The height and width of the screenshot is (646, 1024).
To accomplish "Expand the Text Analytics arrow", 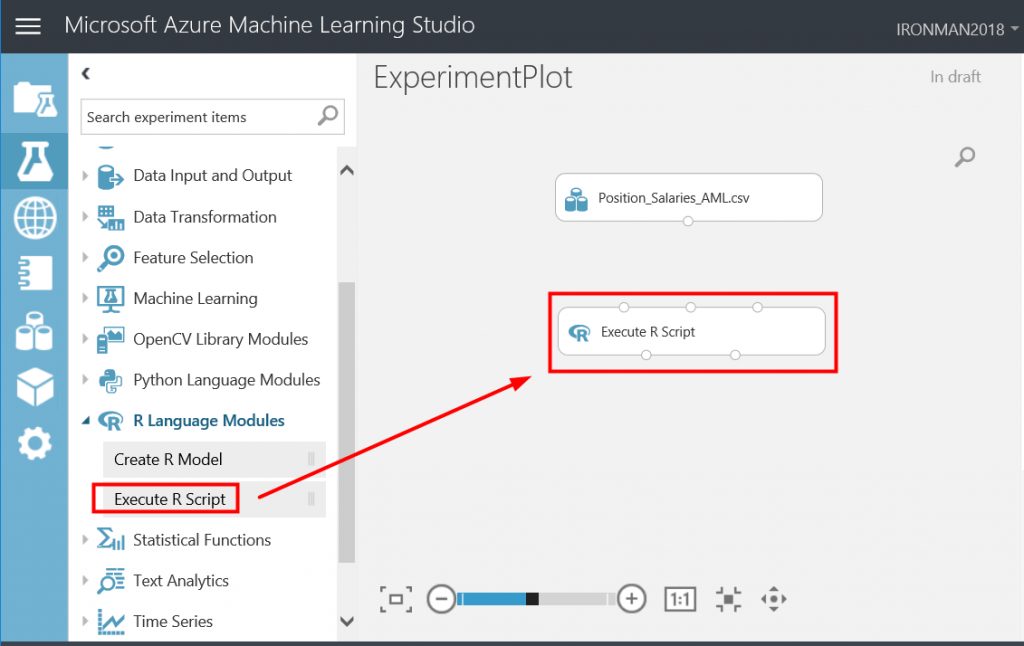I will 84,580.
